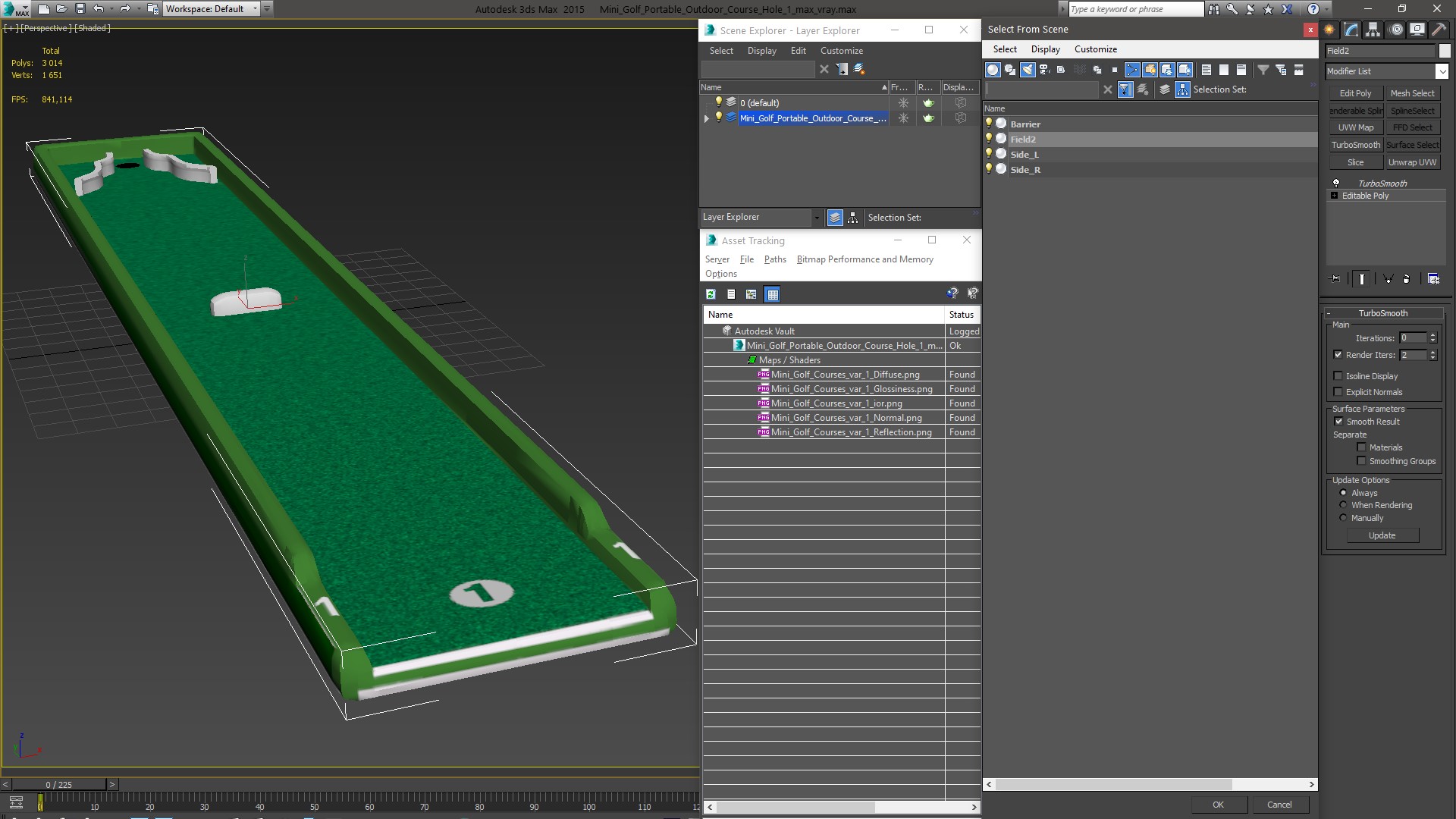Expand the Mini_Golf_Portable_Outdoor_Course layer
Image resolution: width=1456 pixels, height=819 pixels.
click(707, 118)
